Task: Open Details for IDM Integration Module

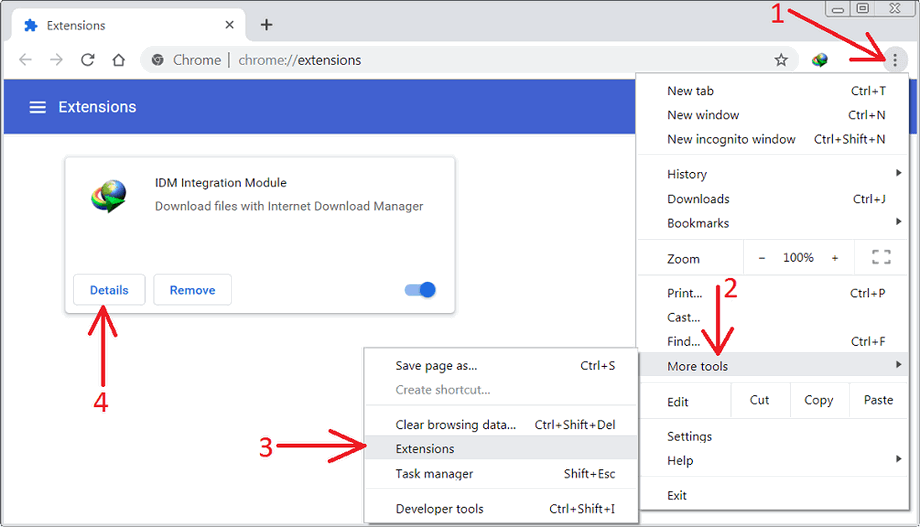Action: [x=109, y=290]
